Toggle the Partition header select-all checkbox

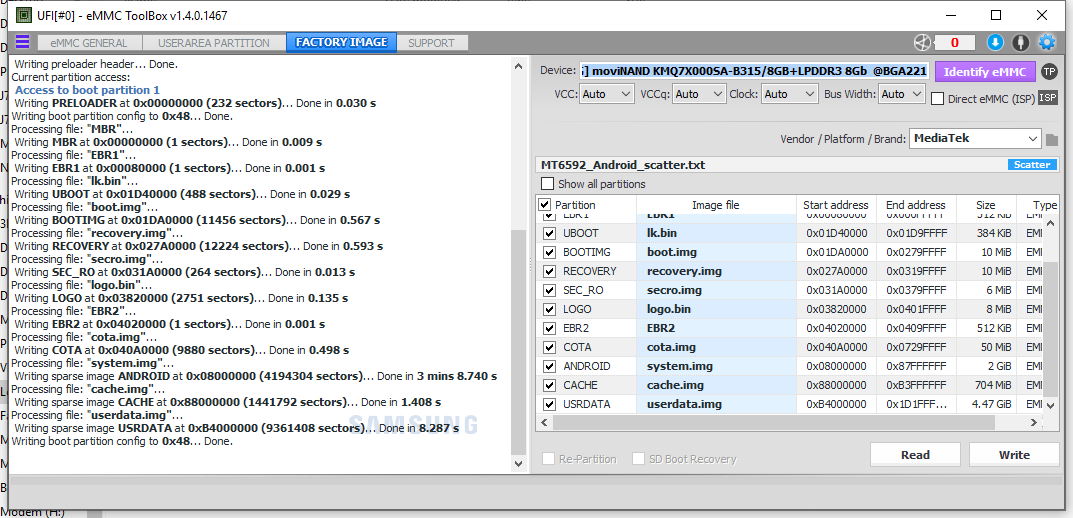(x=545, y=205)
